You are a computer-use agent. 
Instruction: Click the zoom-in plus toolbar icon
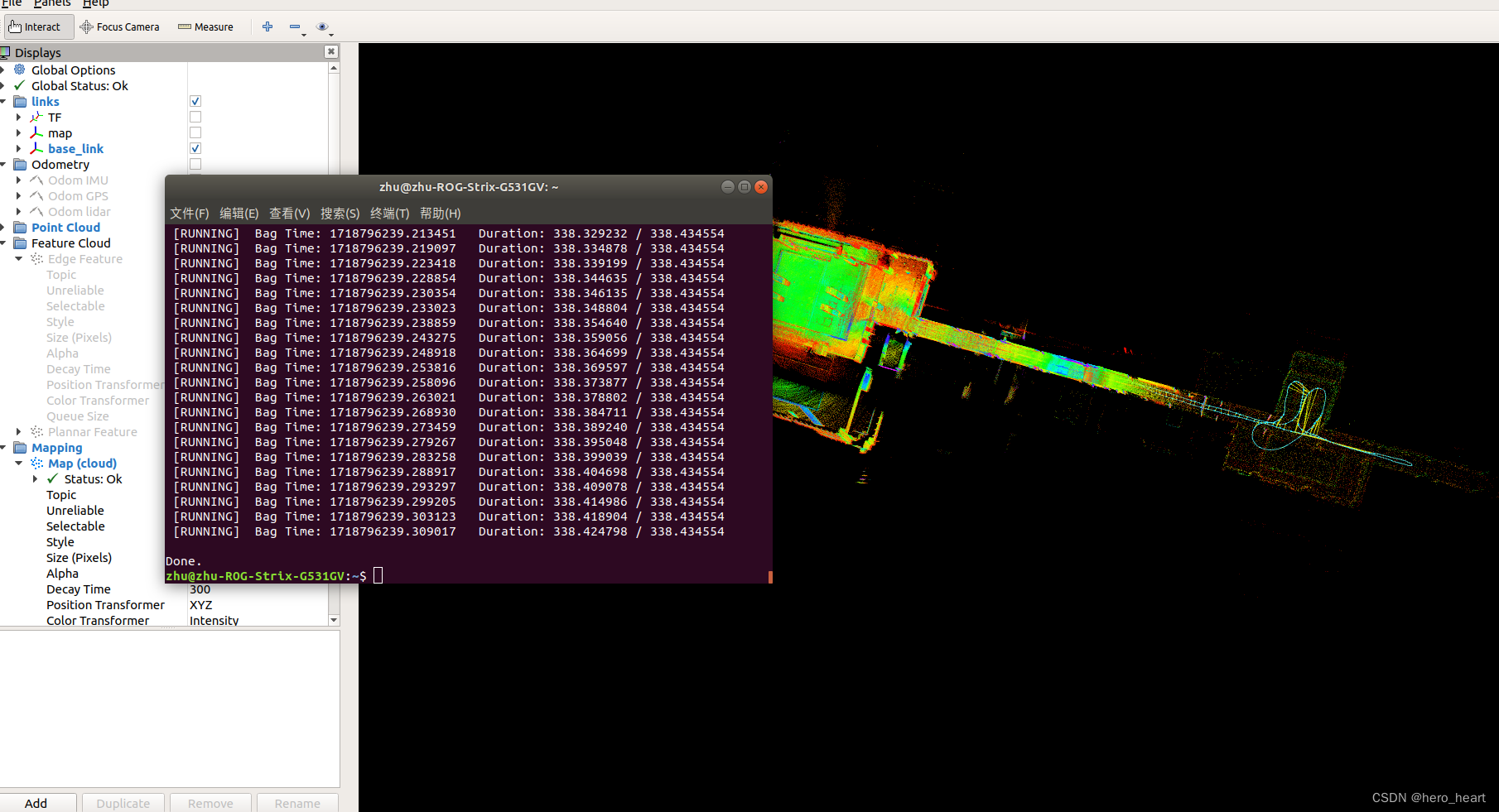[x=268, y=26]
